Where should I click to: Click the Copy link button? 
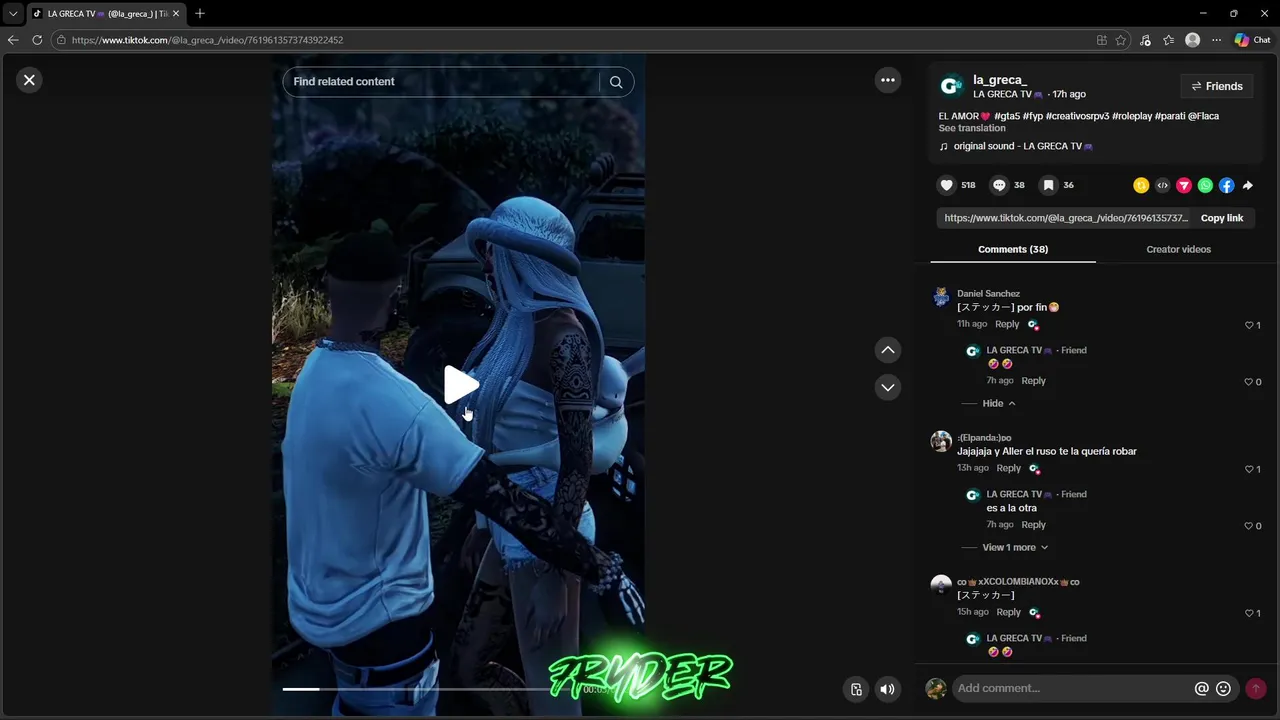click(x=1222, y=218)
